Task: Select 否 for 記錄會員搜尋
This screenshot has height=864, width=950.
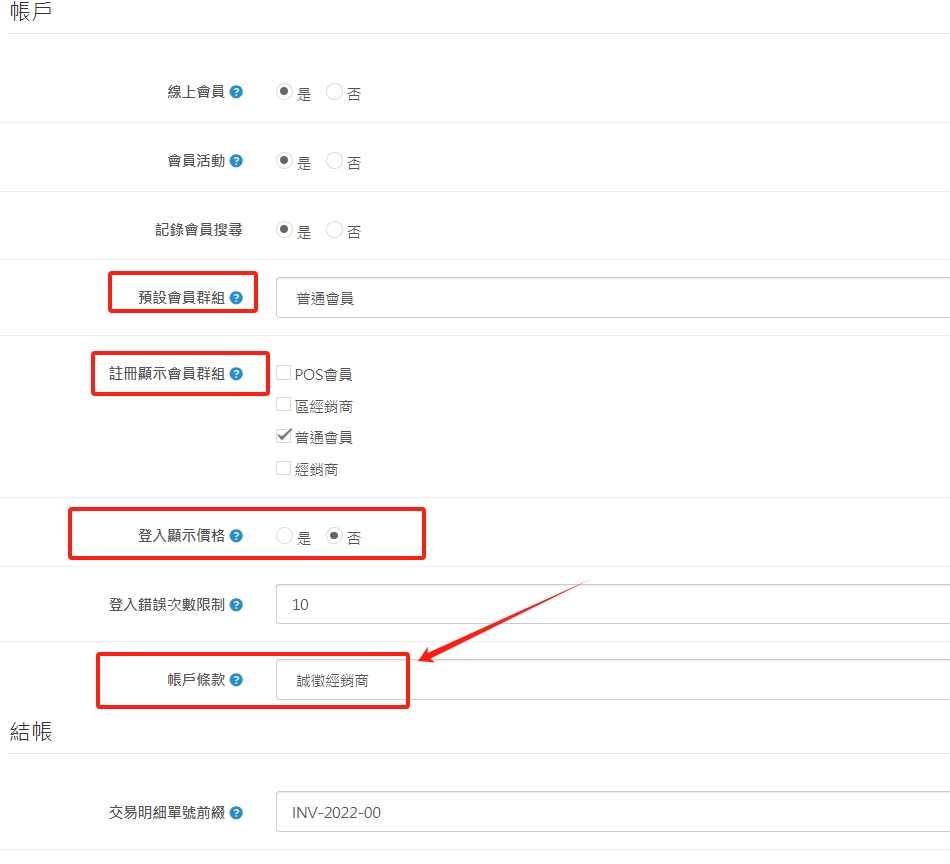Action: [334, 230]
